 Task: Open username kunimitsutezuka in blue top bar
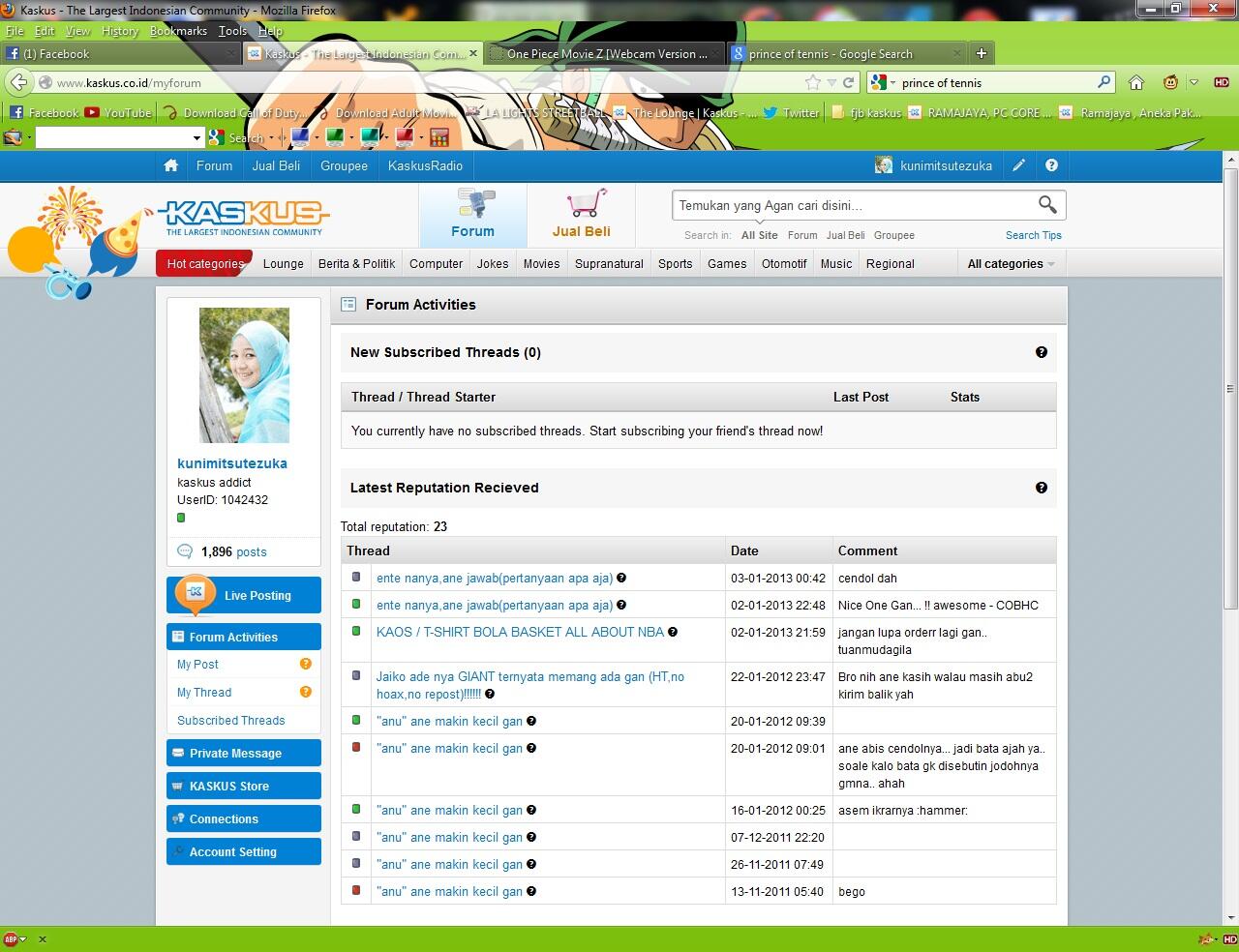[x=946, y=165]
